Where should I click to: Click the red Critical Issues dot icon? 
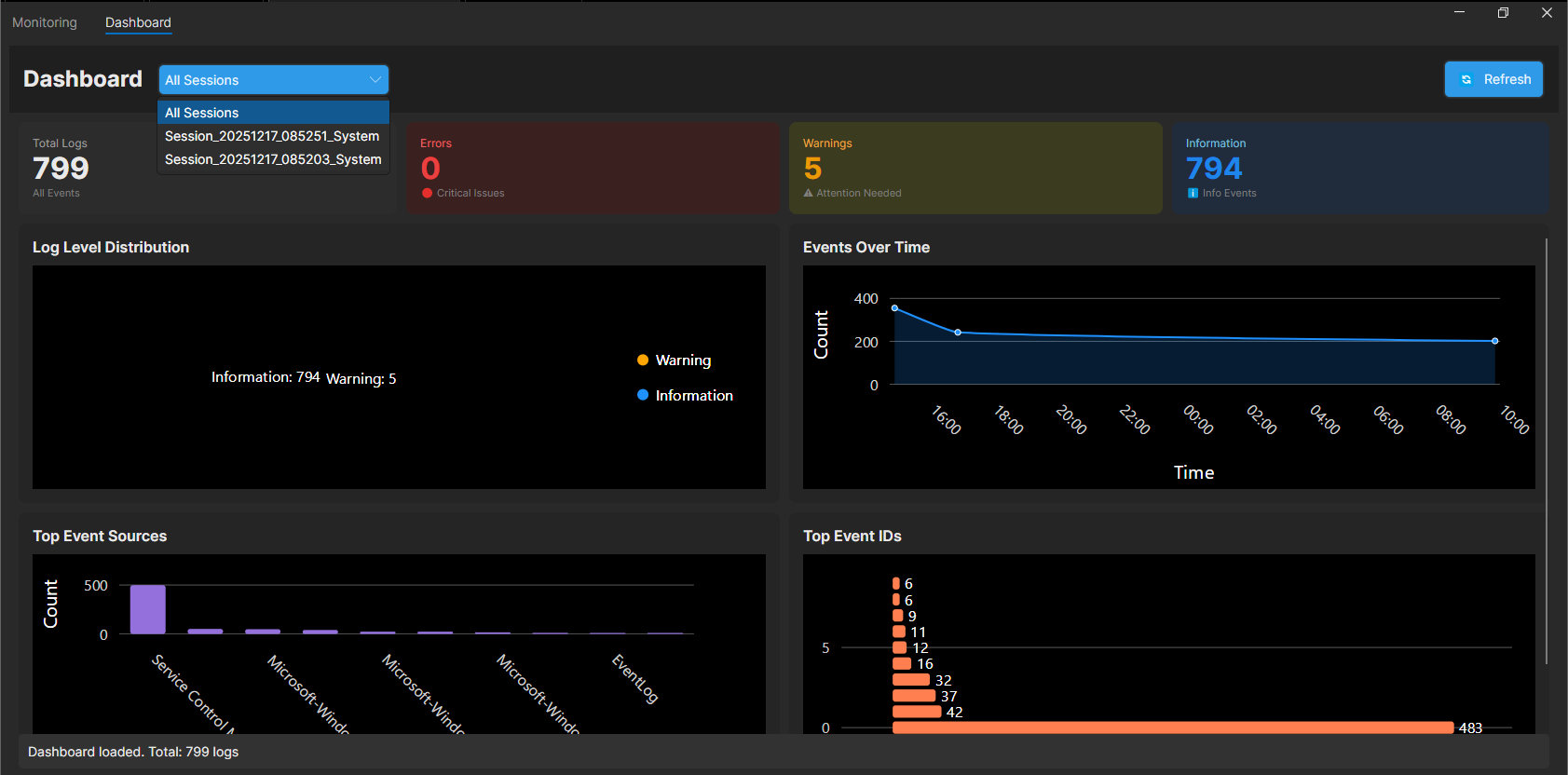(x=427, y=194)
